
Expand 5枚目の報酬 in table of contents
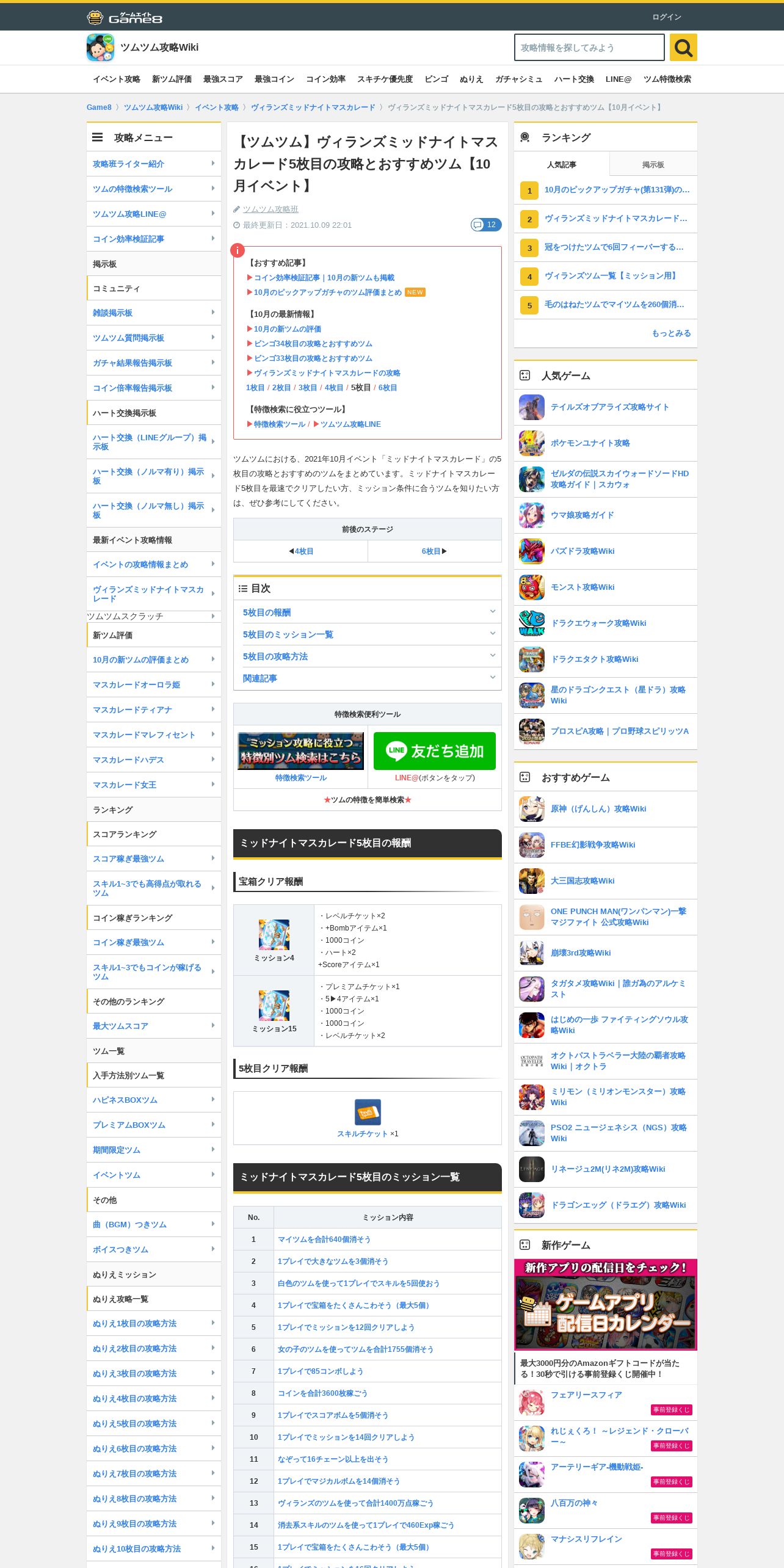(x=368, y=612)
